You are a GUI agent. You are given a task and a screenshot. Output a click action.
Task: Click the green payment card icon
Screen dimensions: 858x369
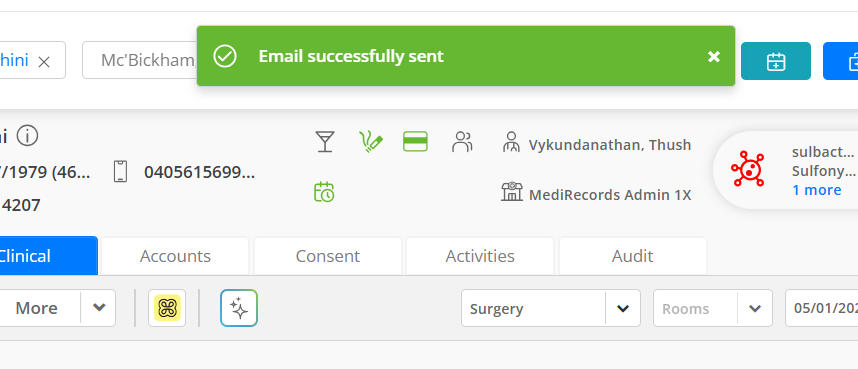point(415,142)
